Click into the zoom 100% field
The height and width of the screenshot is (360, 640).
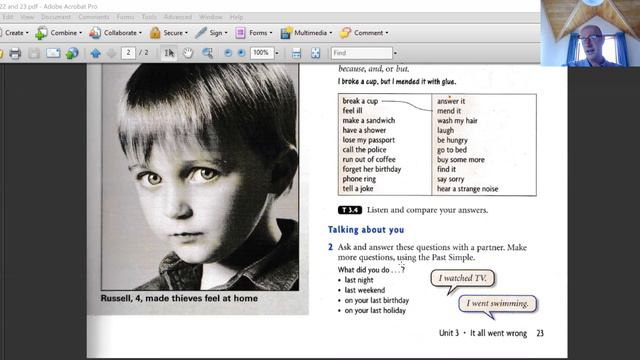[x=261, y=53]
